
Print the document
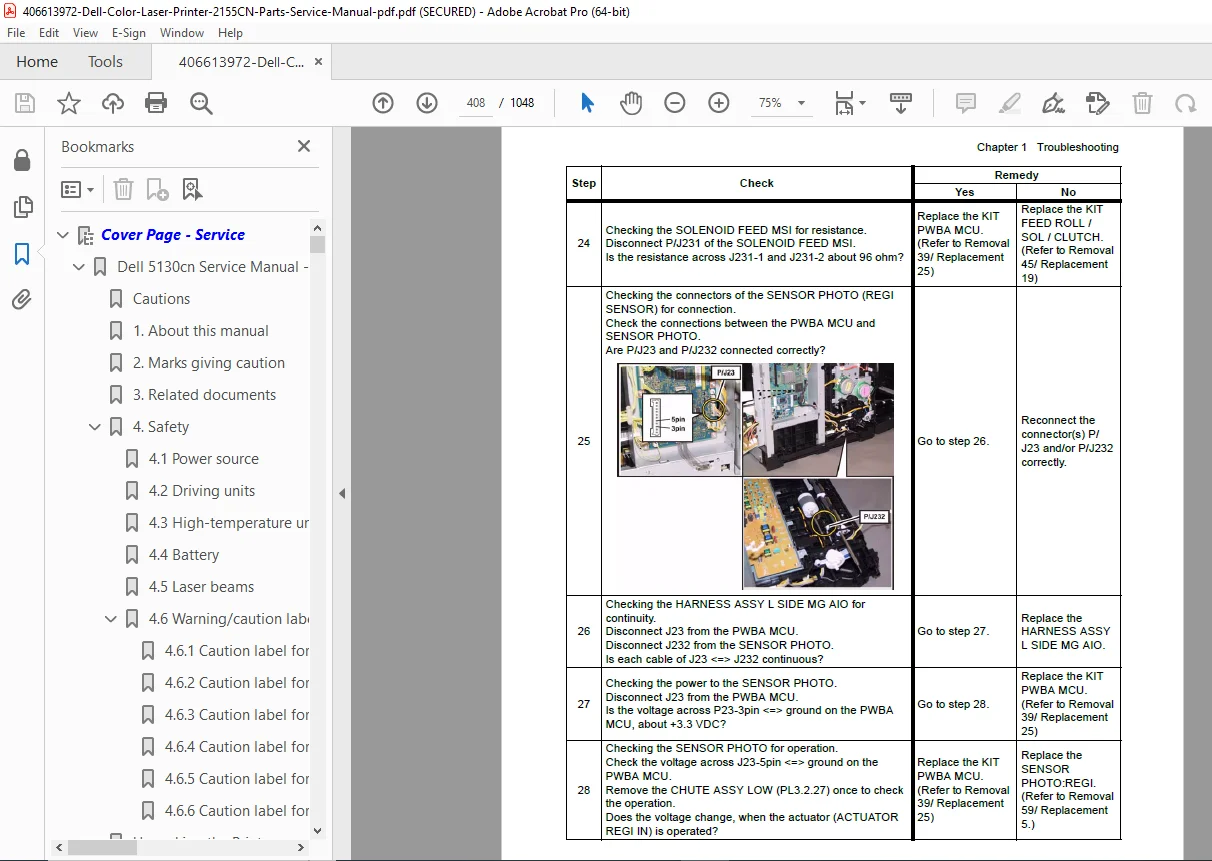coord(156,103)
